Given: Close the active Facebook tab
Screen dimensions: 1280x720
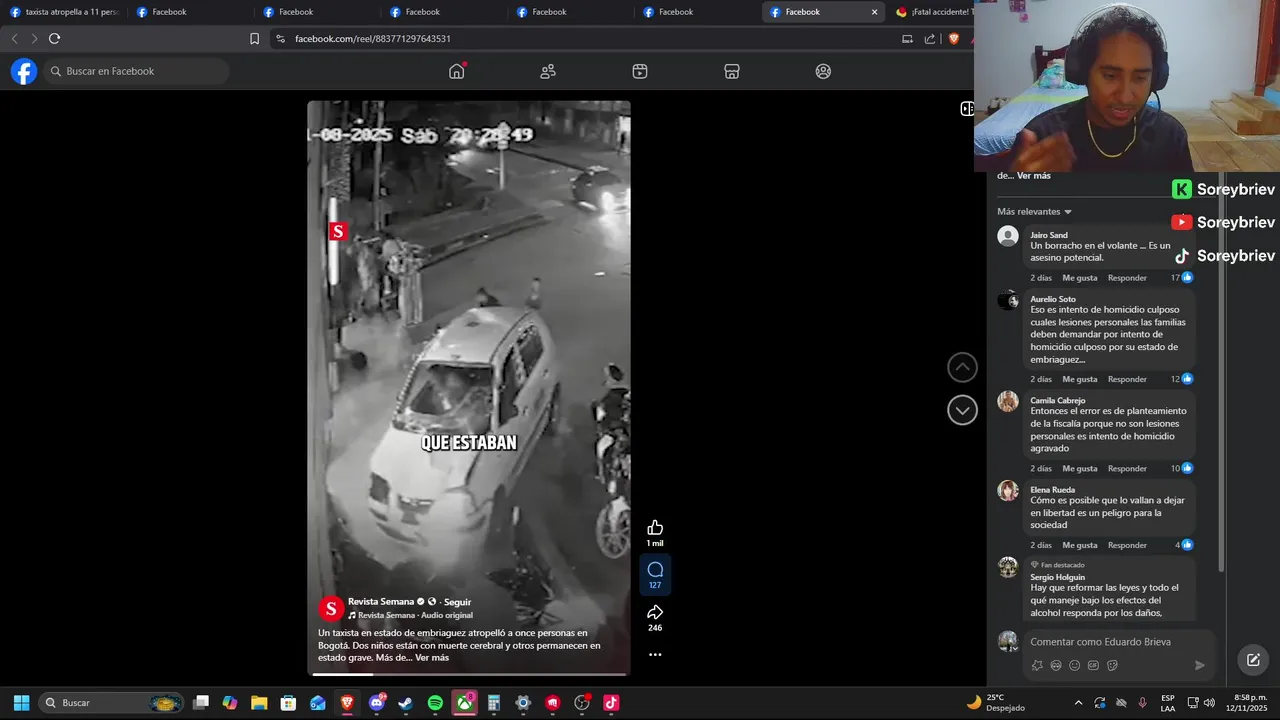Looking at the screenshot, I should coord(875,12).
